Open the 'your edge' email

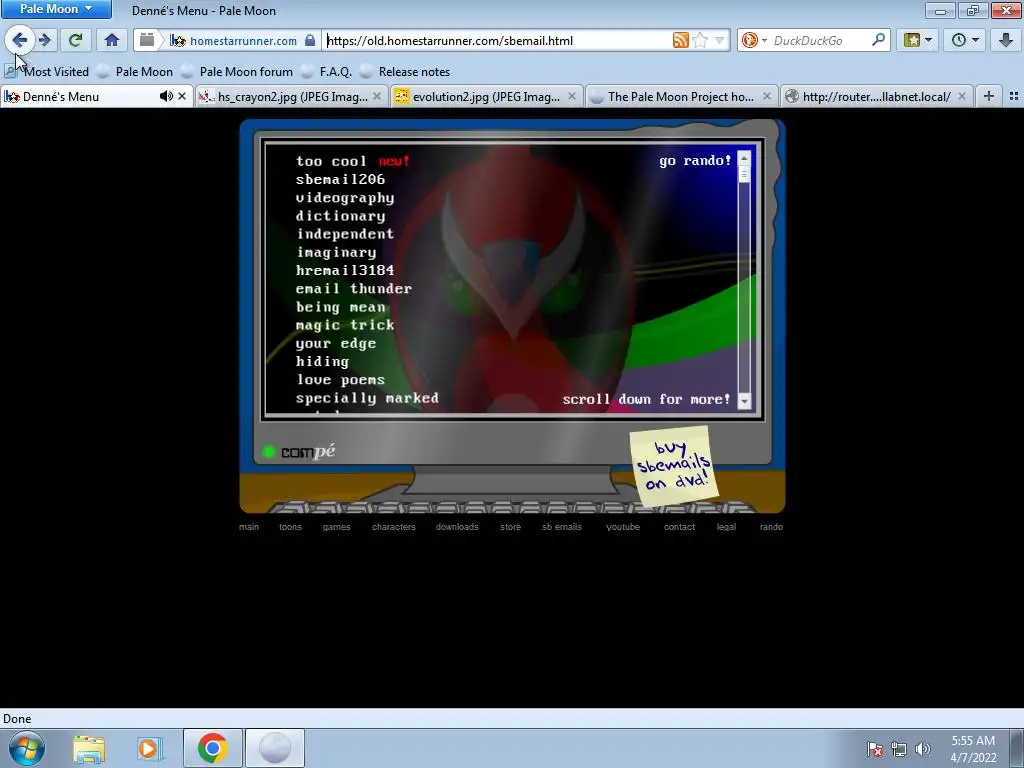click(x=336, y=343)
